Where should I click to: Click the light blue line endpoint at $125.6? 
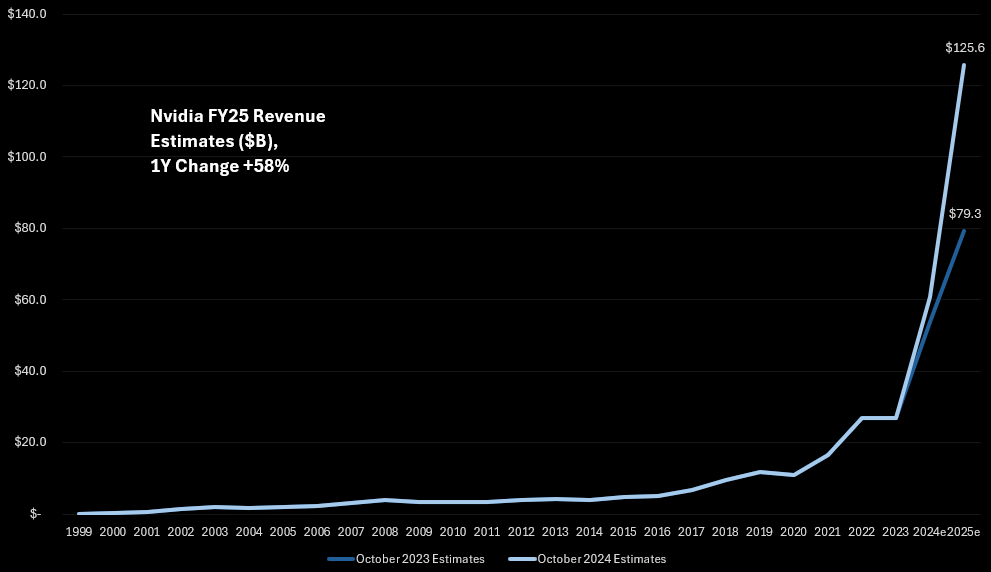[x=964, y=65]
